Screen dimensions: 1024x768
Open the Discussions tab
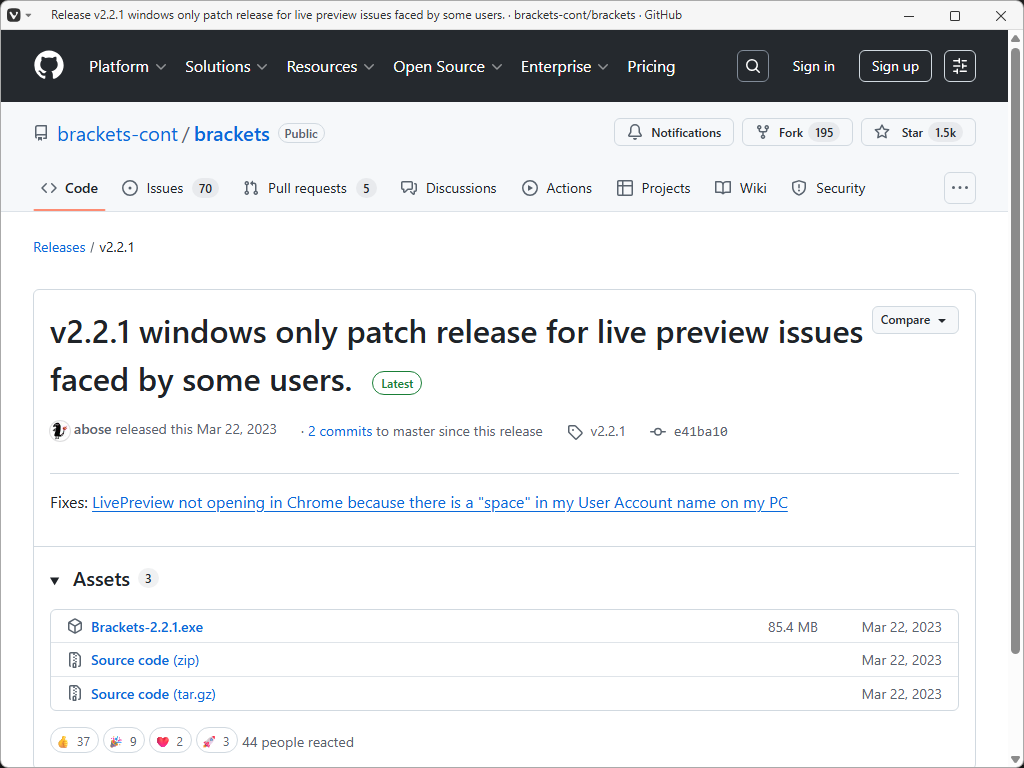(x=448, y=187)
